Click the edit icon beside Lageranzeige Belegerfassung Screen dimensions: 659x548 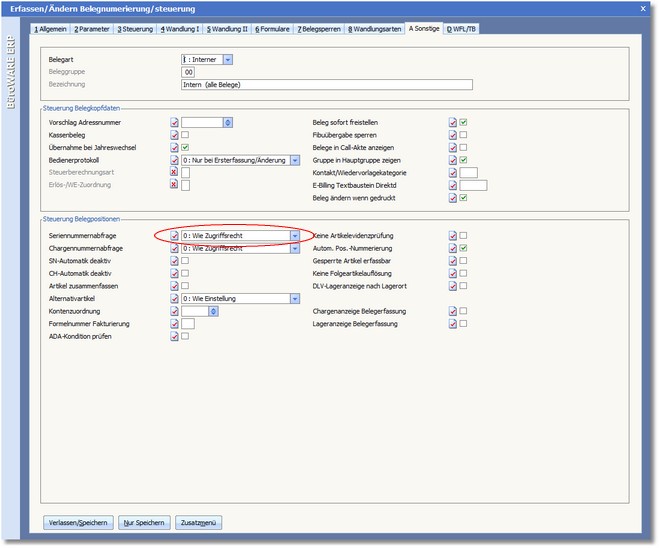(453, 324)
